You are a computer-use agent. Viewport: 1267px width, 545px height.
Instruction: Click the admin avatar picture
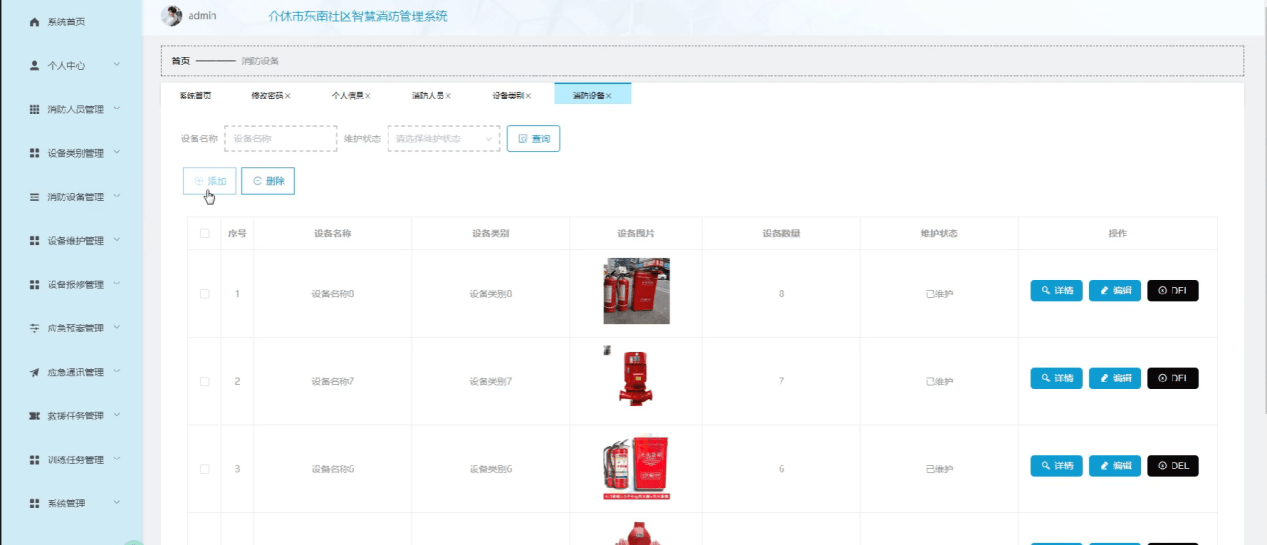click(172, 16)
